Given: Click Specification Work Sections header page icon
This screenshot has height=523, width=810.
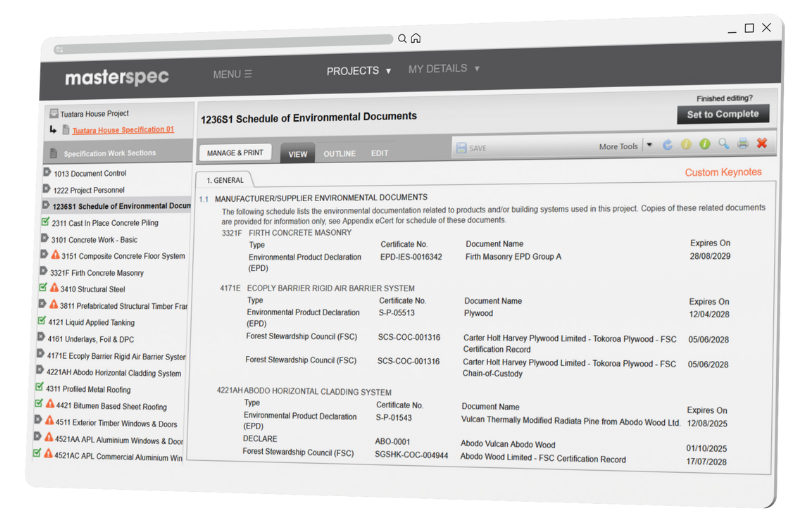Looking at the screenshot, I should tap(53, 153).
